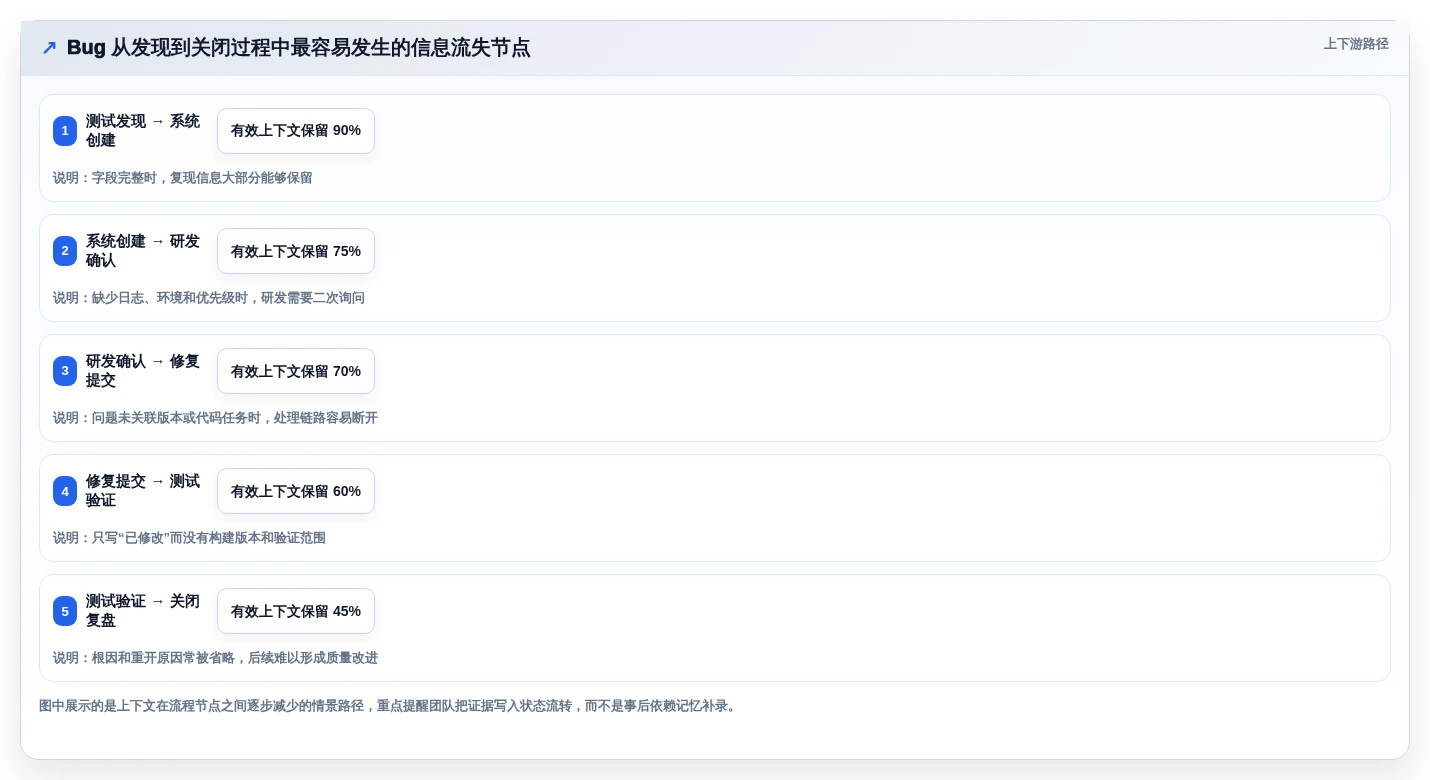The height and width of the screenshot is (780, 1430).
Task: Click the 有效上下文保留 90% pill
Action: pos(296,131)
